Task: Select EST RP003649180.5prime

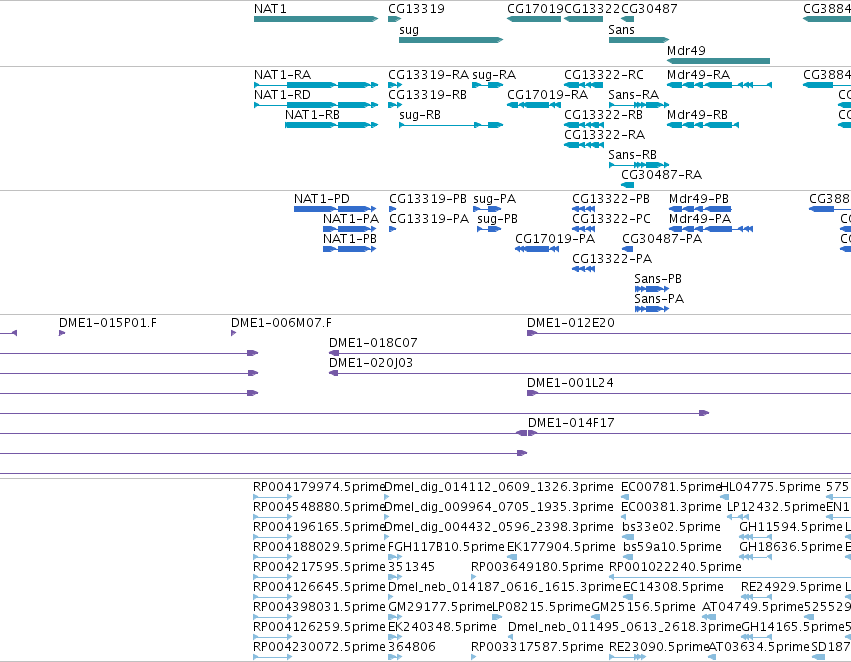Action: click(474, 577)
